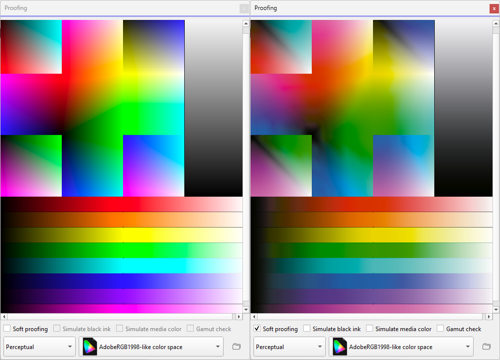Click scroll down arrow in left image view

click(246, 310)
